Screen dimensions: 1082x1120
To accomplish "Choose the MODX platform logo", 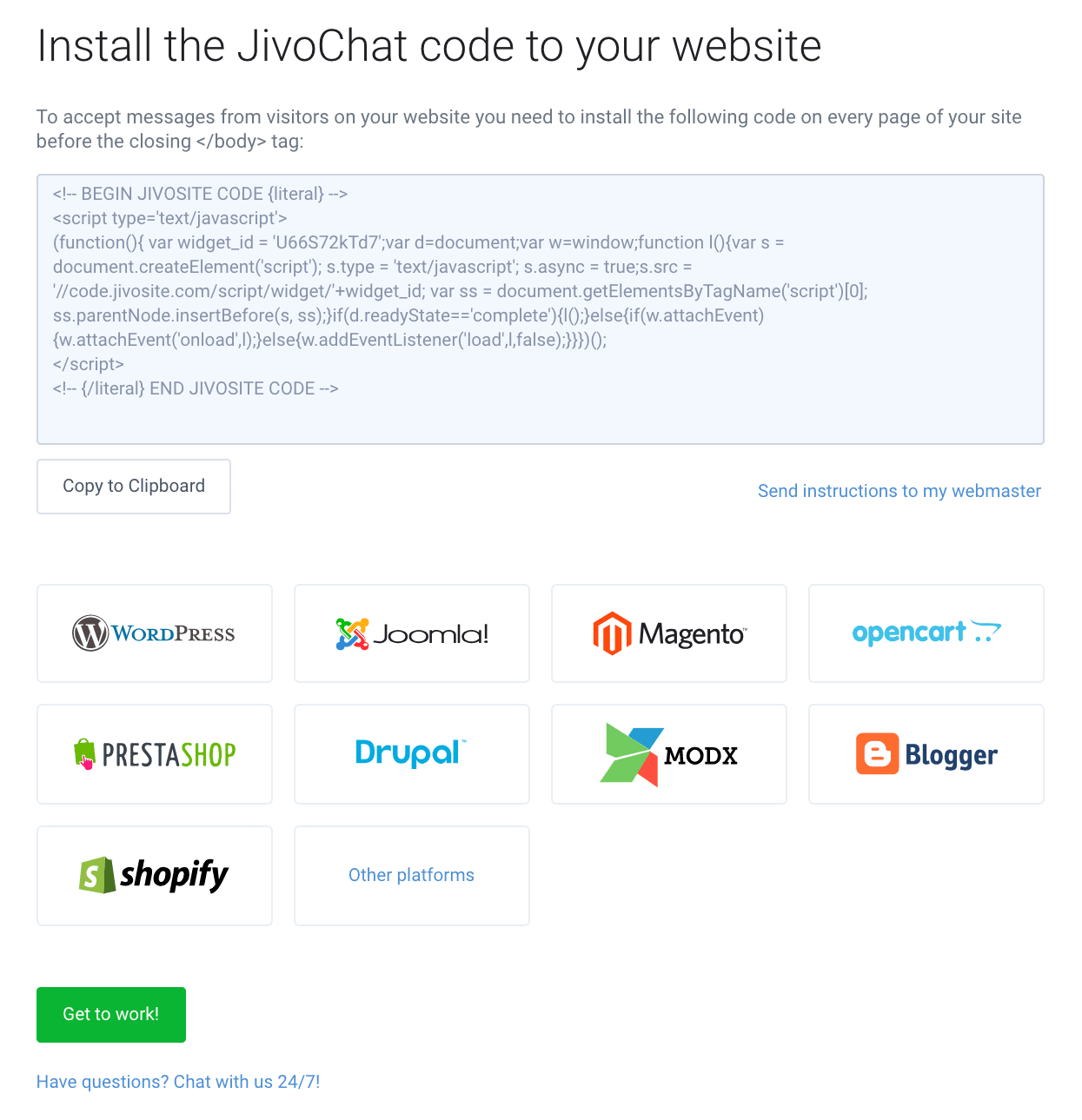I will click(x=669, y=754).
